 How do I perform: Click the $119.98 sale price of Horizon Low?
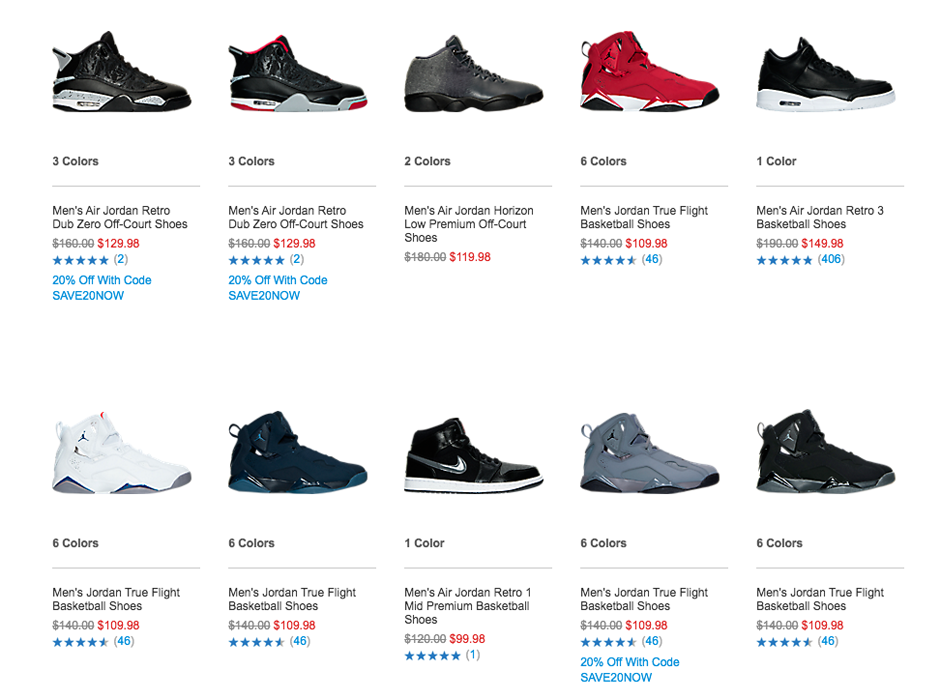pos(470,257)
